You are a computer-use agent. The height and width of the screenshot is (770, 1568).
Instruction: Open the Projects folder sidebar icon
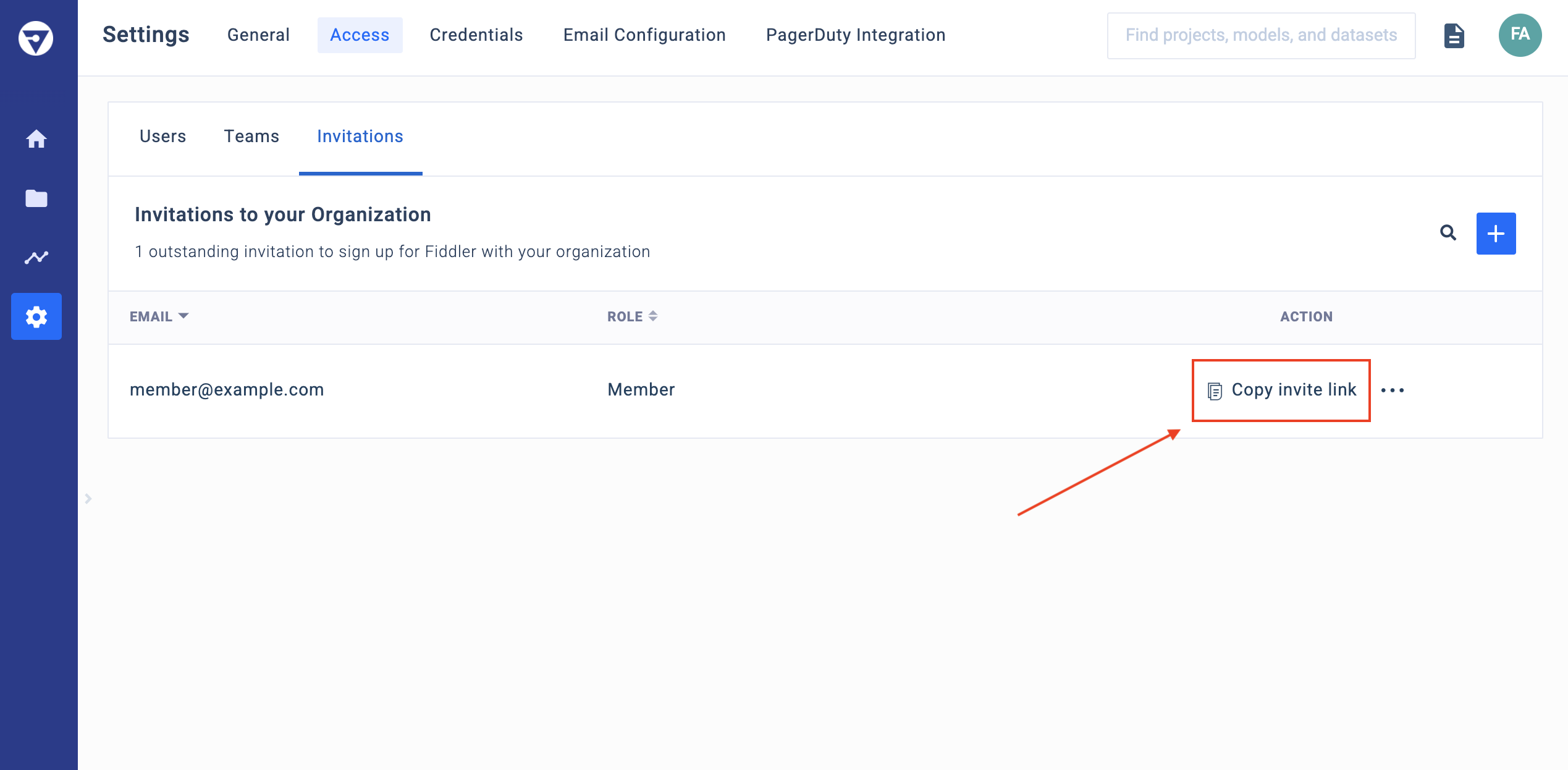(36, 198)
